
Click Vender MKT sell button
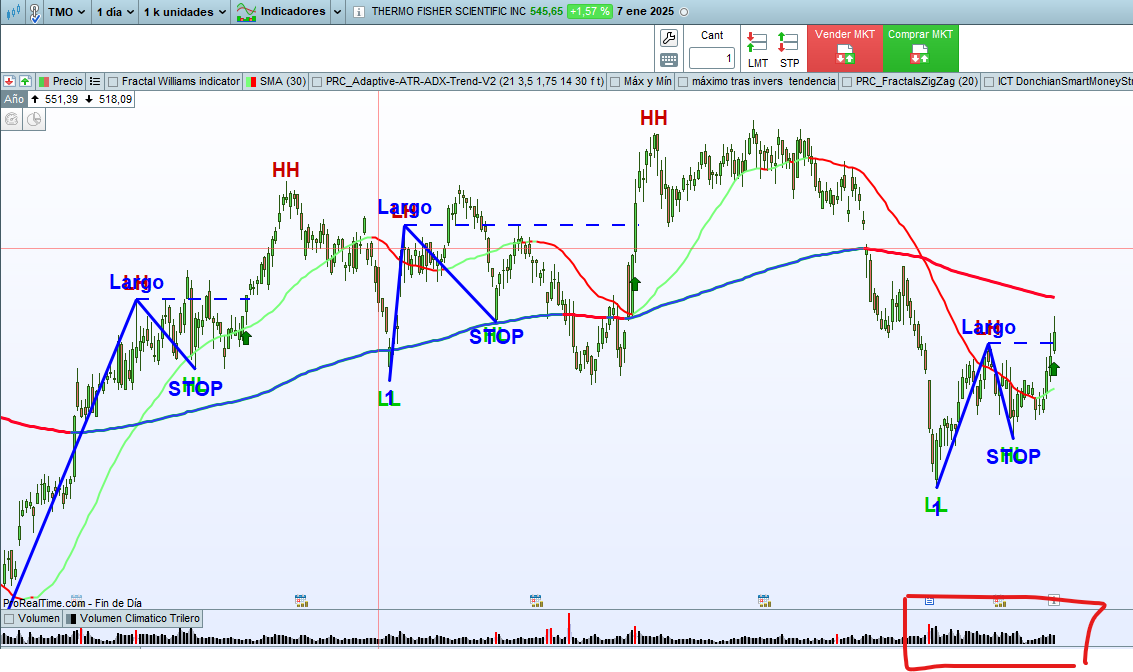click(845, 49)
